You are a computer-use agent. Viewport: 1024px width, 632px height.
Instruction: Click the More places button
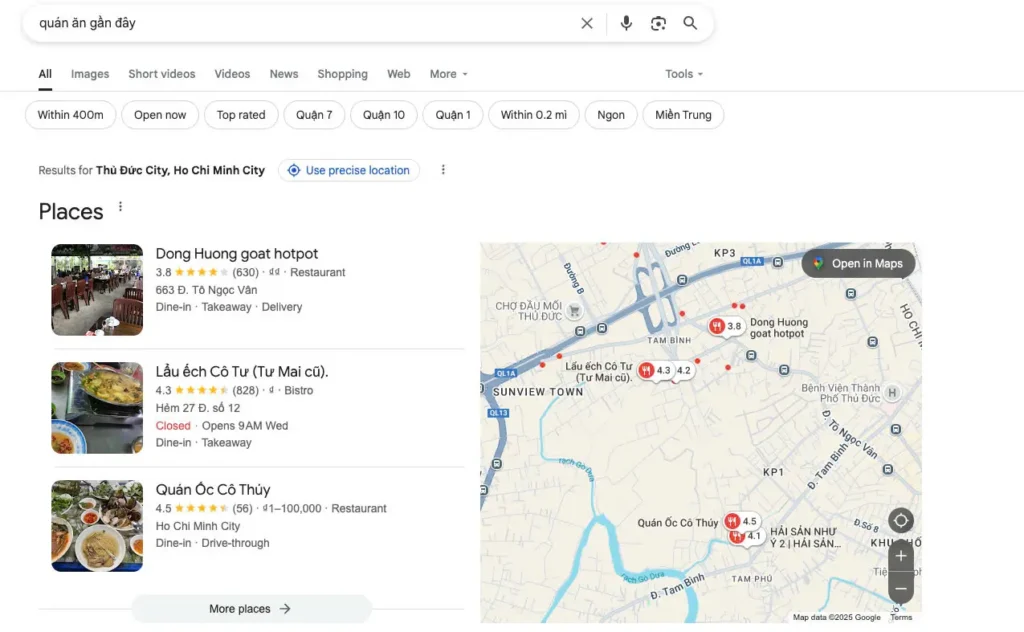[251, 608]
